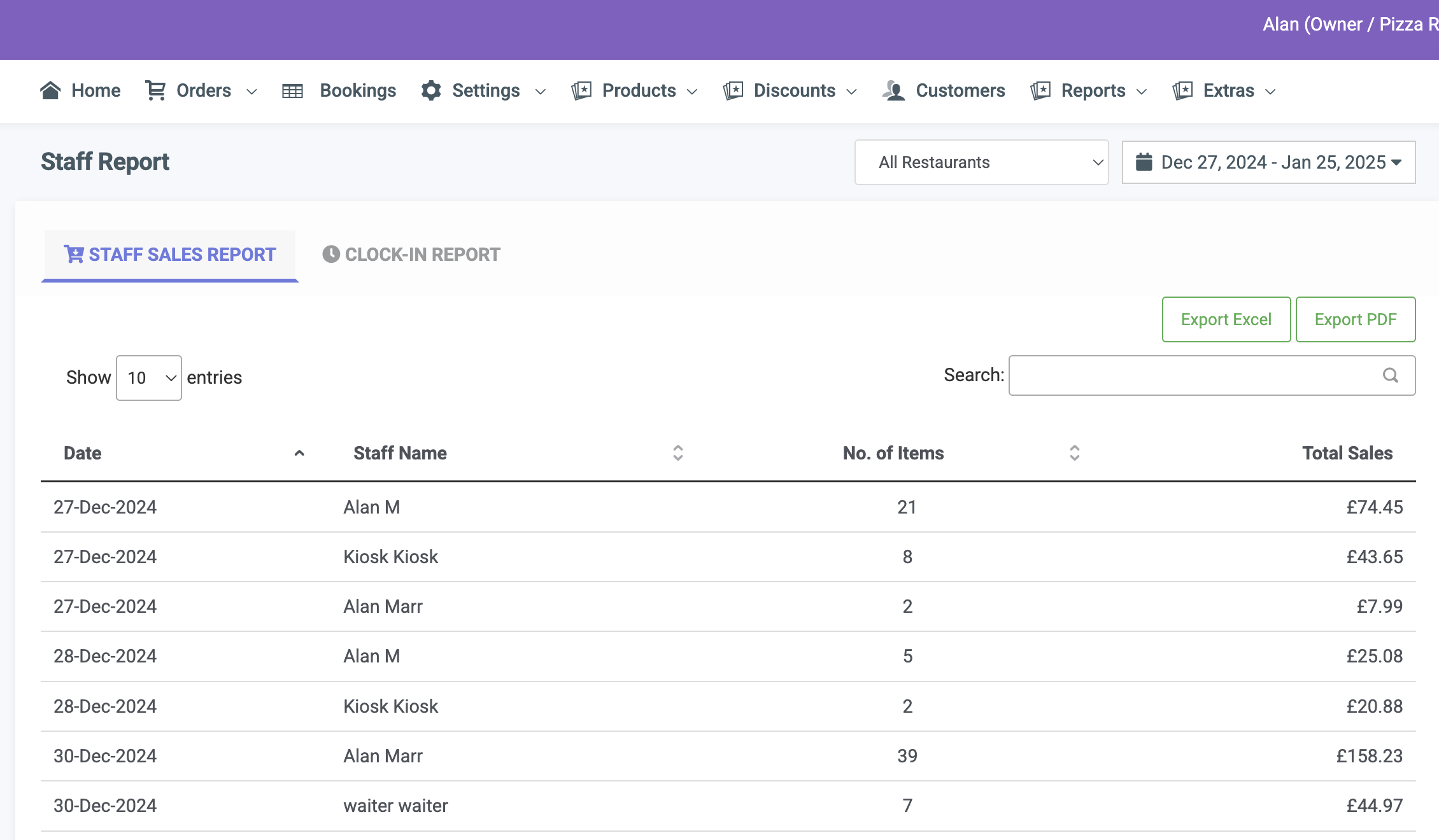This screenshot has height=840, width=1439.
Task: Open the Bookings menu item
Action: (339, 90)
